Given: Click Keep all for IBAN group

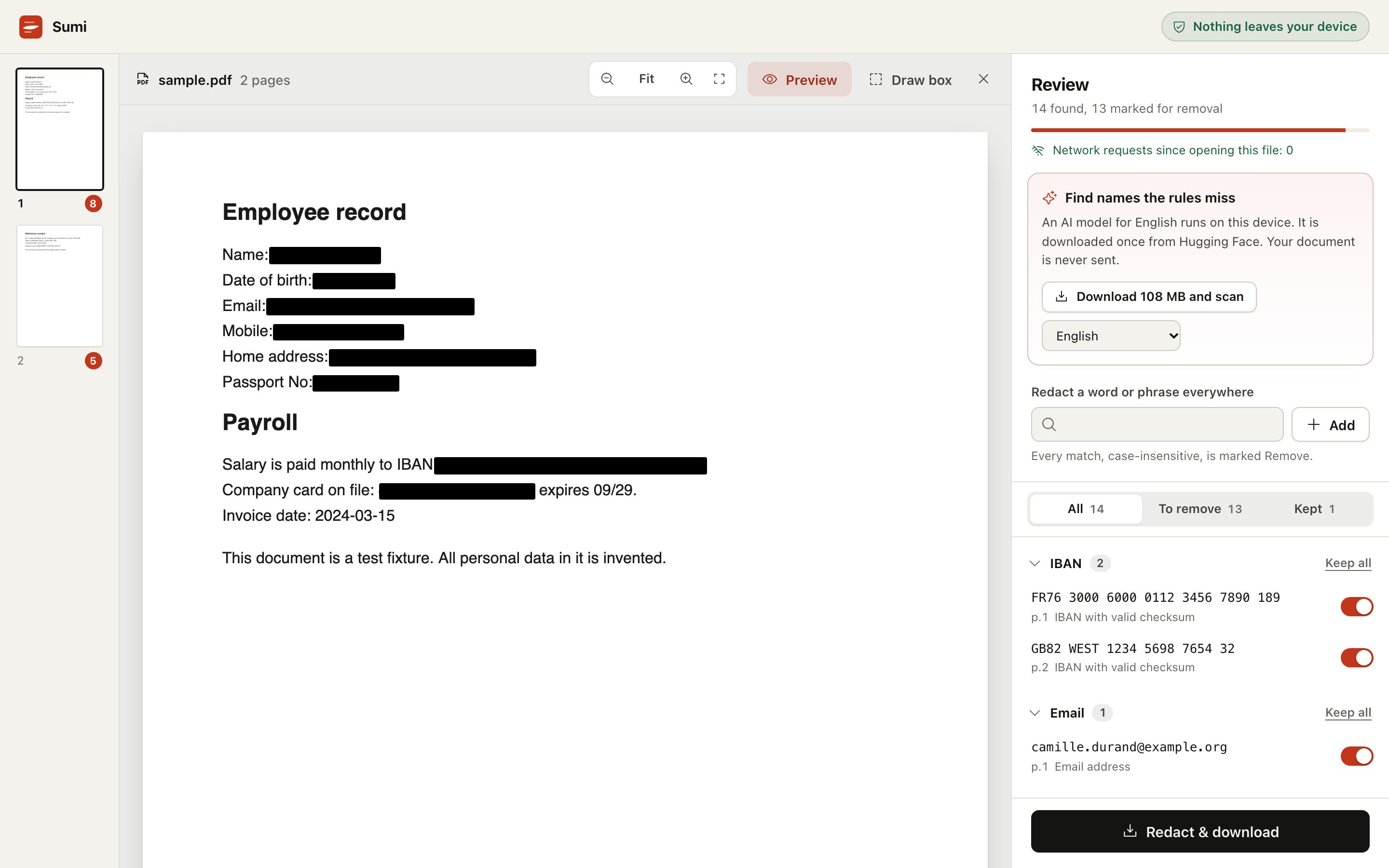Looking at the screenshot, I should 1348,563.
